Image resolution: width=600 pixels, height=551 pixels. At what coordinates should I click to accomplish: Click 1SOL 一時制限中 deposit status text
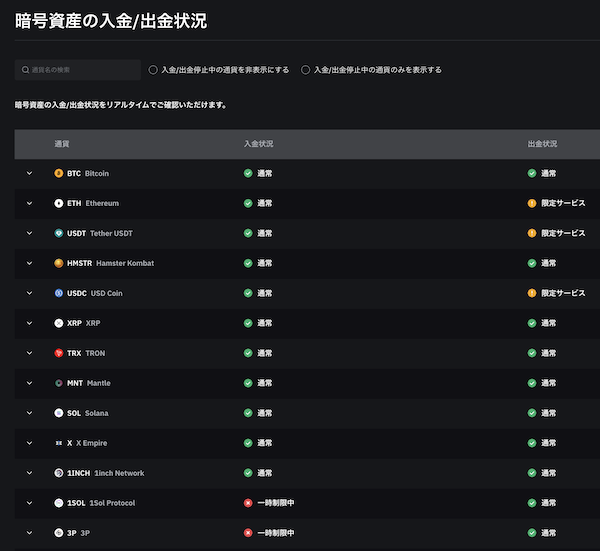[x=276, y=503]
